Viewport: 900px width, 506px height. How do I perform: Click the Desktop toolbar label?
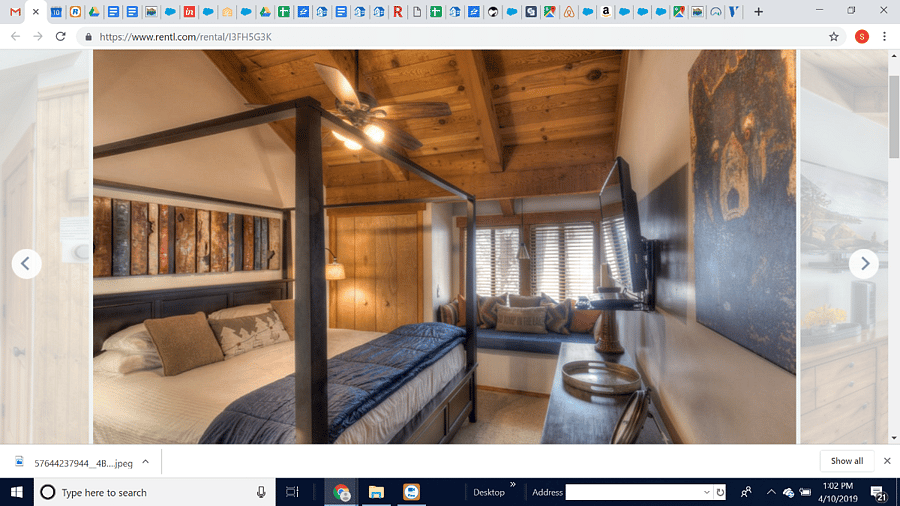point(488,492)
